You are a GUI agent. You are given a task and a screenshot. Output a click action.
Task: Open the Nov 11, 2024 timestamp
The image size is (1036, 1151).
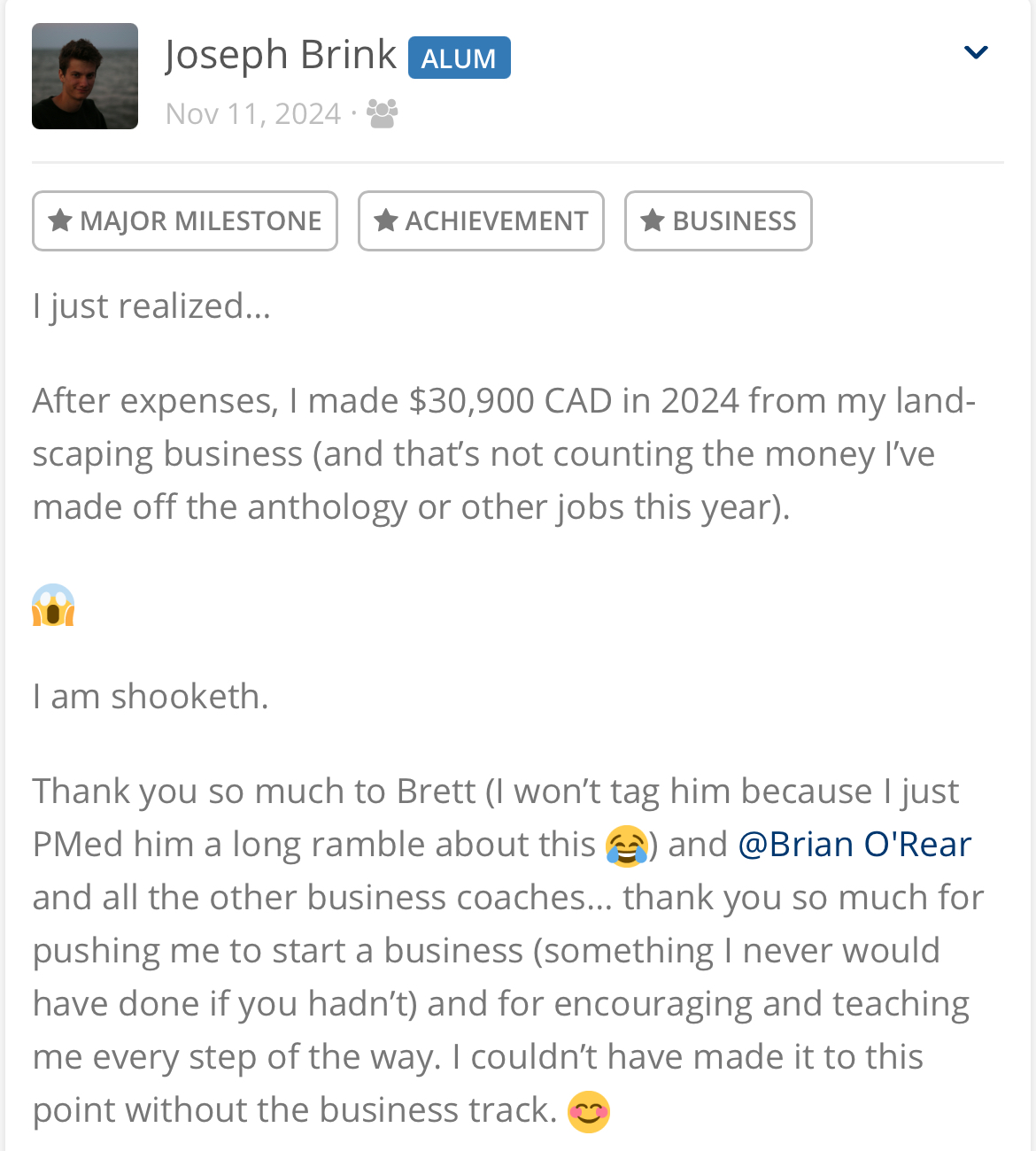point(253,114)
